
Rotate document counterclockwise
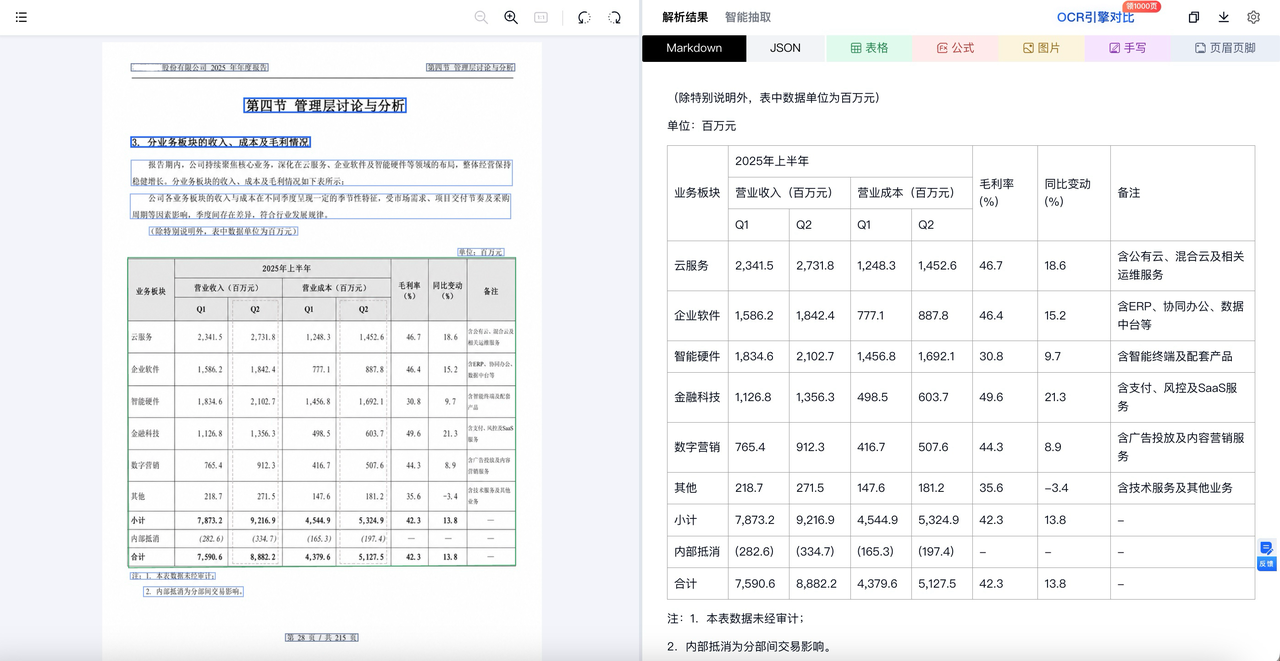pos(584,17)
